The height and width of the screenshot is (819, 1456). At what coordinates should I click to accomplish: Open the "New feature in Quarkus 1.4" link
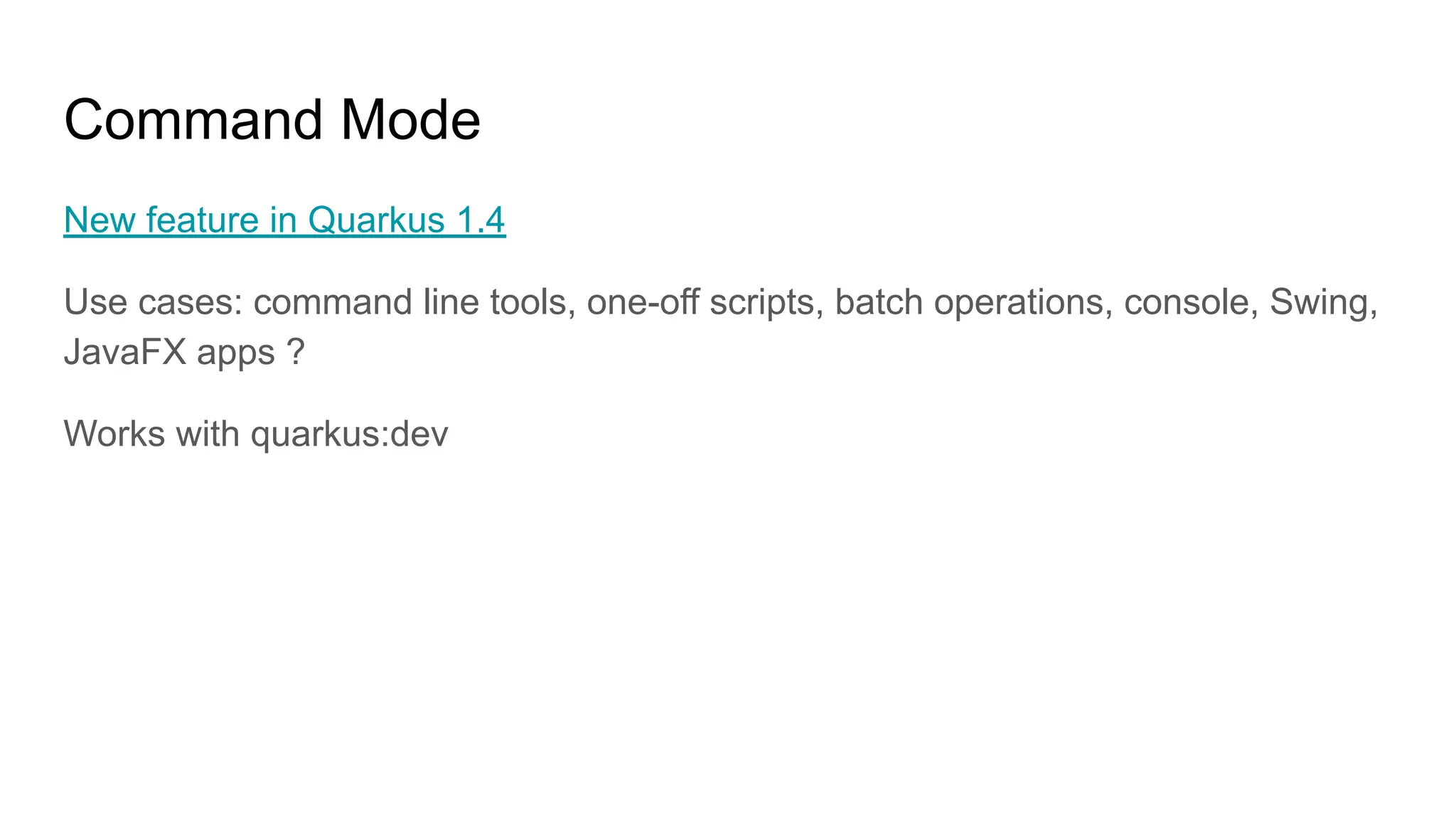tap(284, 220)
